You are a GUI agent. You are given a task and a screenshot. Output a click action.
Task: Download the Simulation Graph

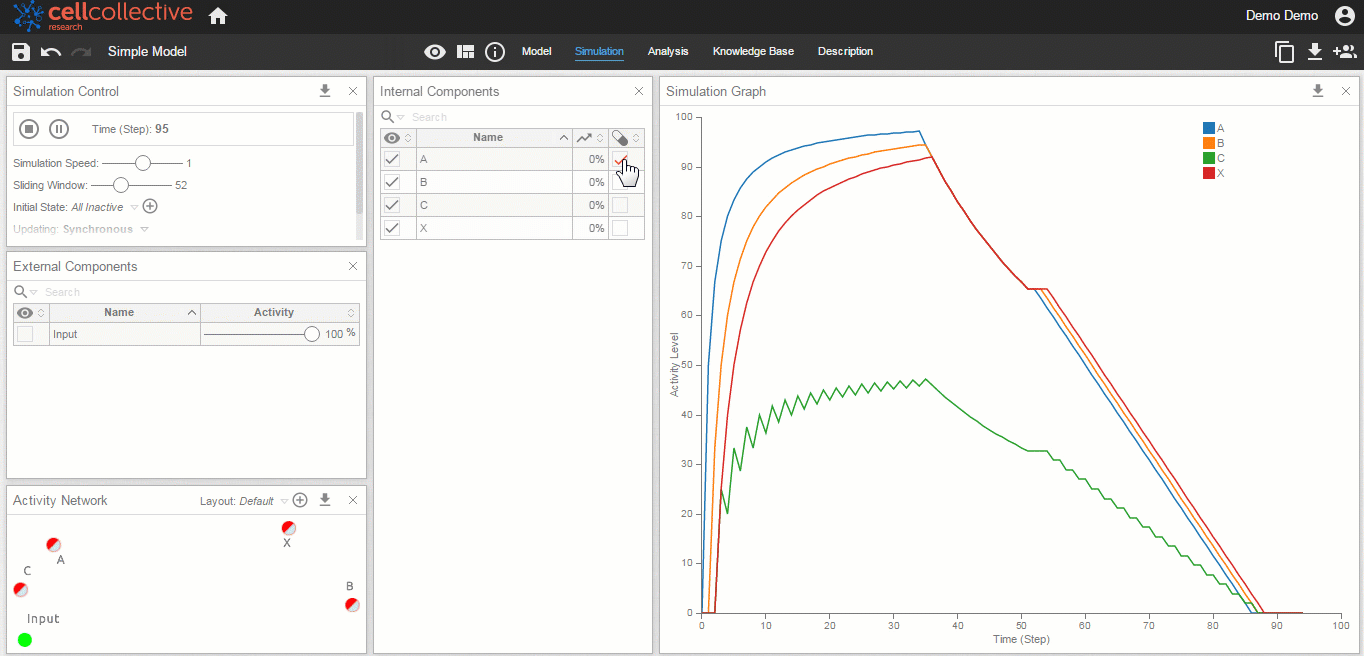(1318, 91)
